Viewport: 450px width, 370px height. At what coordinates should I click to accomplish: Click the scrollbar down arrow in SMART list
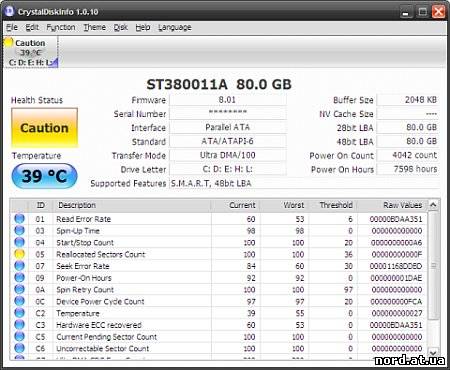pos(433,352)
